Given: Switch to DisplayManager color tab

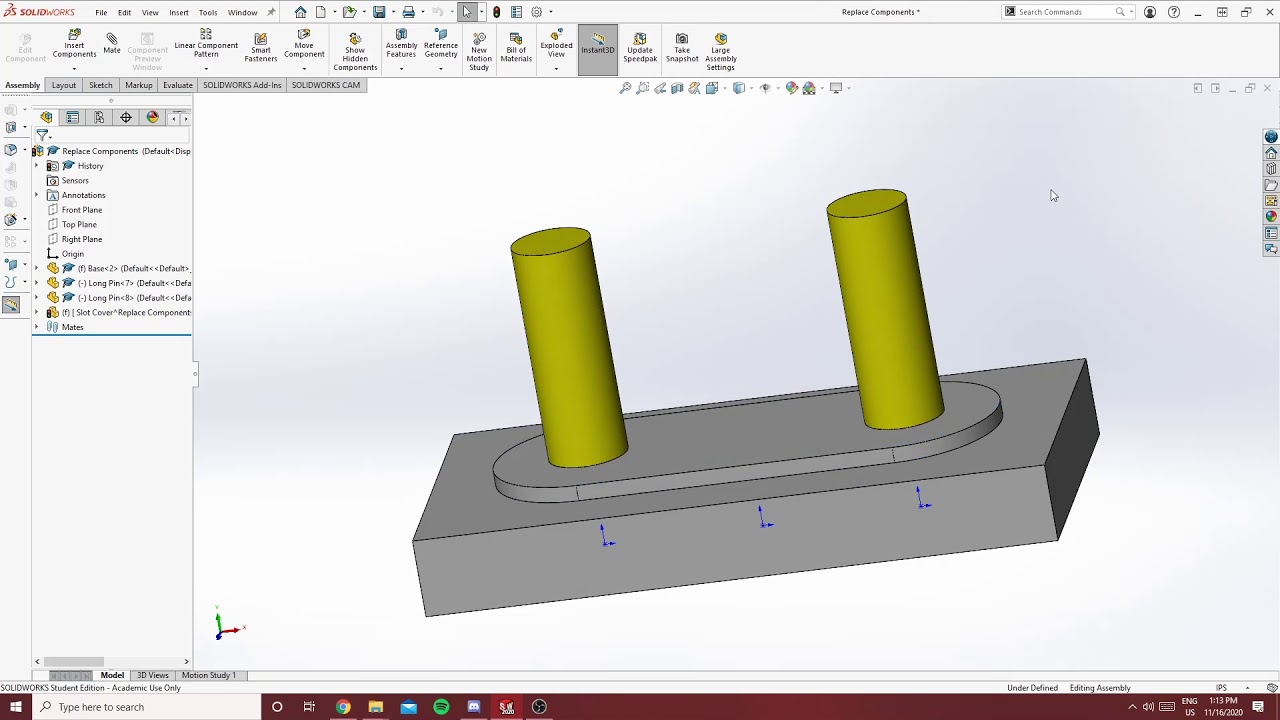Looking at the screenshot, I should 152,118.
